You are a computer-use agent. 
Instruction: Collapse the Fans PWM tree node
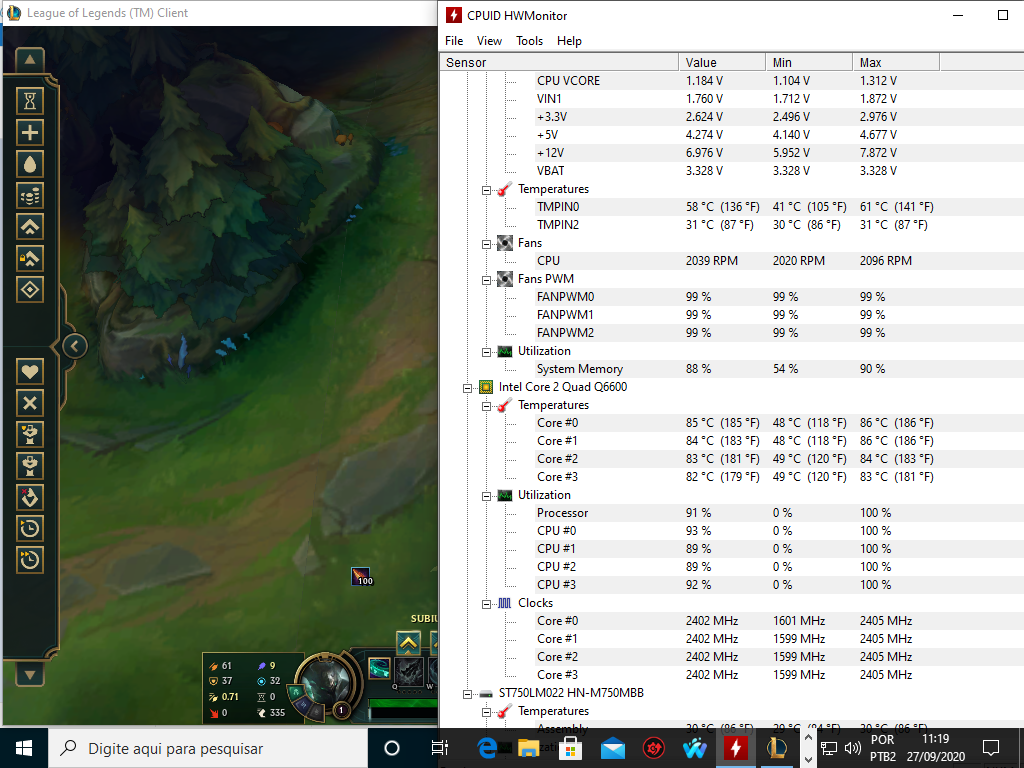click(487, 280)
